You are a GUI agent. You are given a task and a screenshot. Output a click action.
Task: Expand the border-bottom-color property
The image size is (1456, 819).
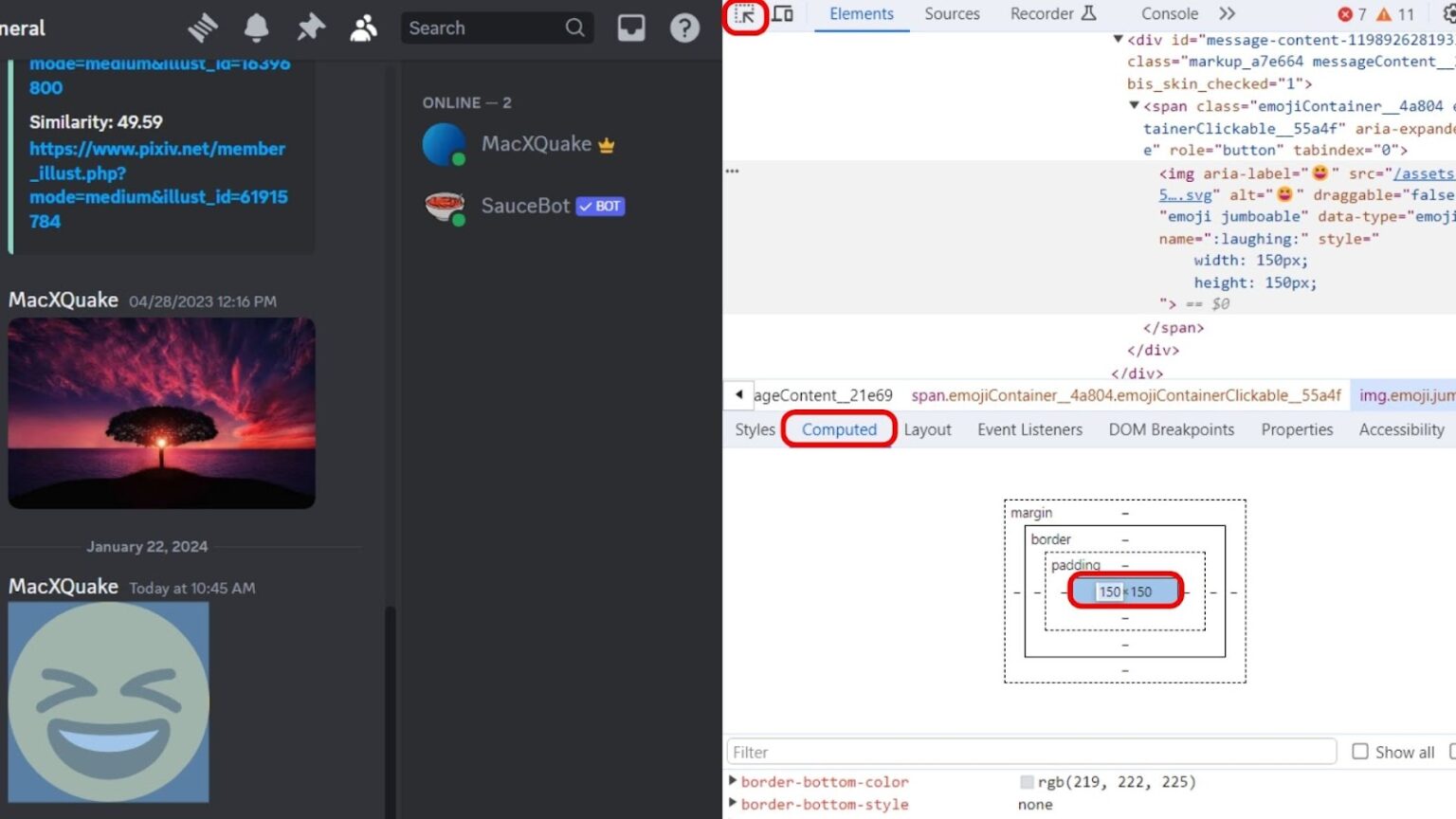[732, 782]
